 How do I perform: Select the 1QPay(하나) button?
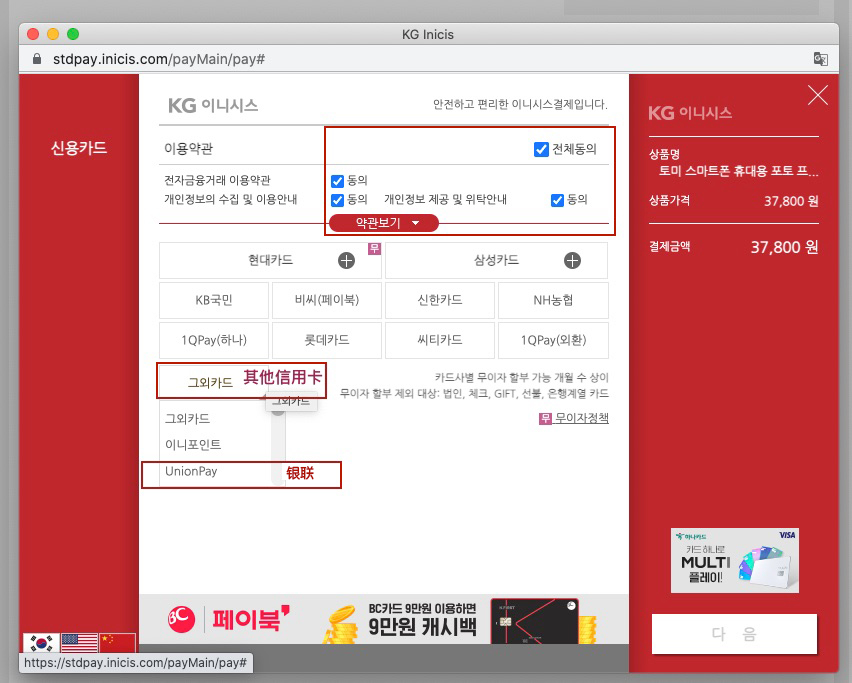[x=214, y=341]
